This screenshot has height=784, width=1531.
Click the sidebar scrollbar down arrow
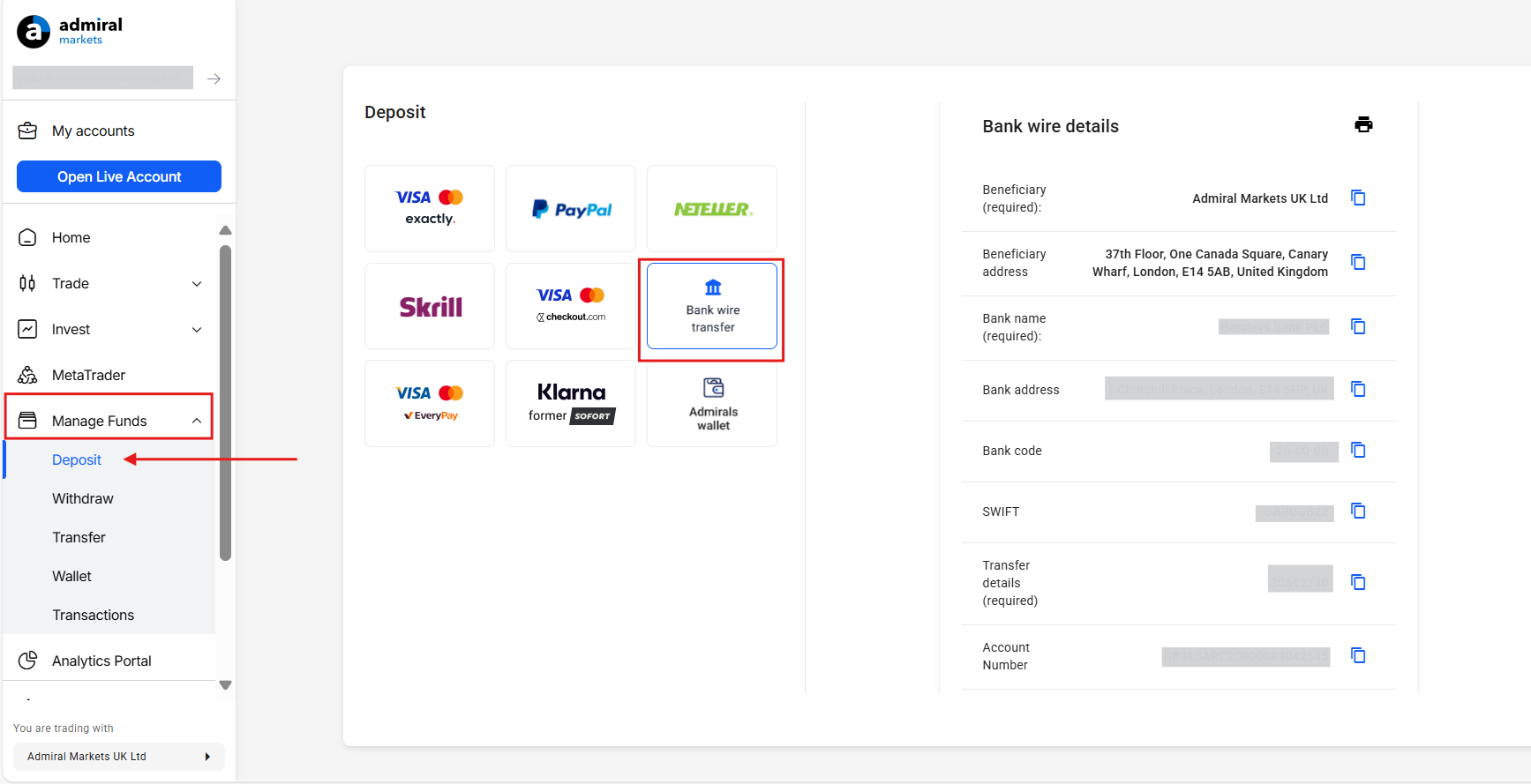(x=225, y=685)
